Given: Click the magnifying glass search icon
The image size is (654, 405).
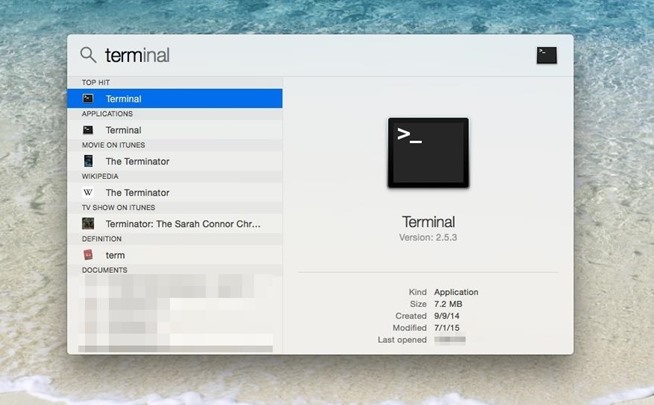Looking at the screenshot, I should tap(88, 55).
